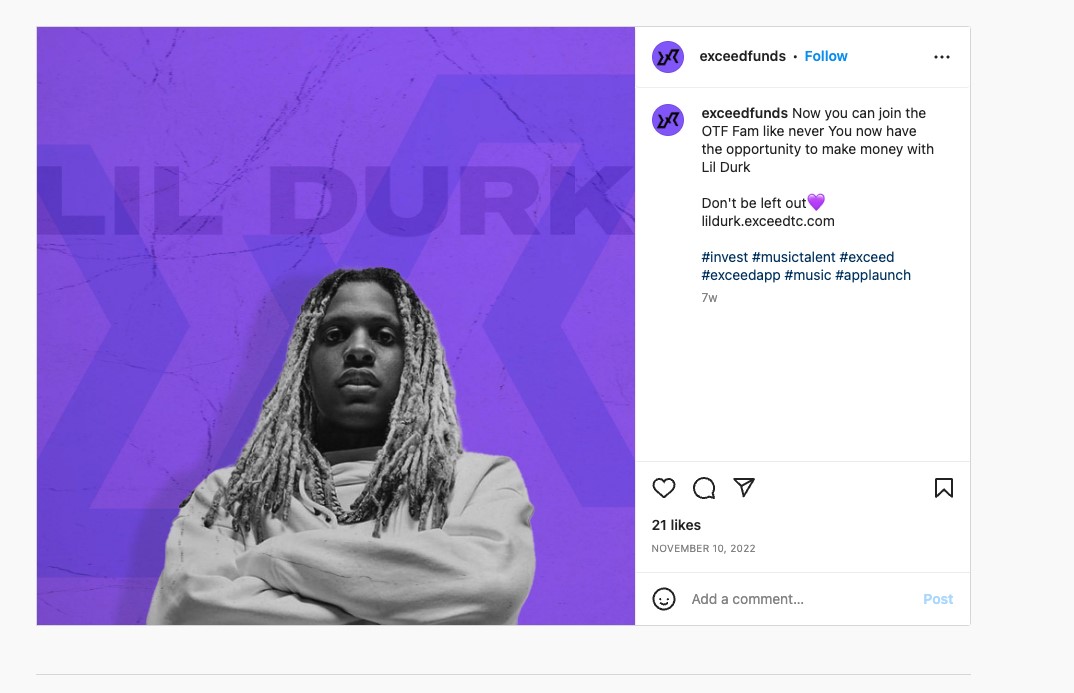Open the #musictalent hashtag
The image size is (1074, 693).
[793, 257]
